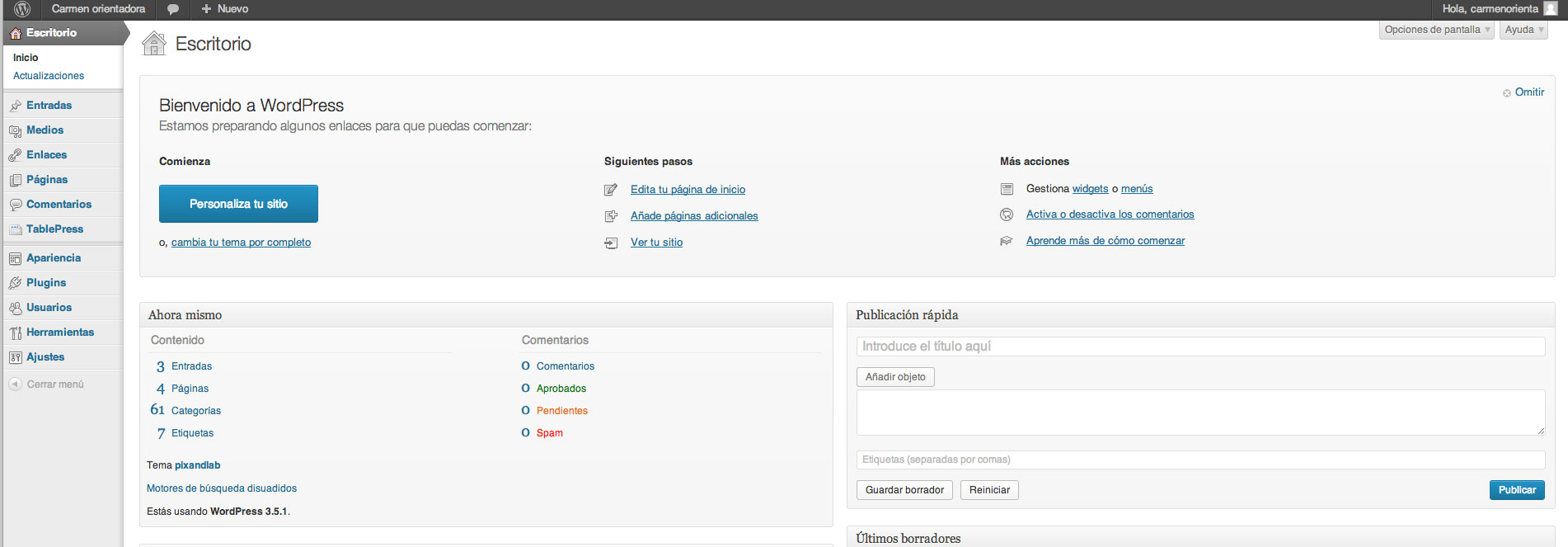Image resolution: width=1568 pixels, height=547 pixels.
Task: Click Guardar borrador button
Action: 904,490
